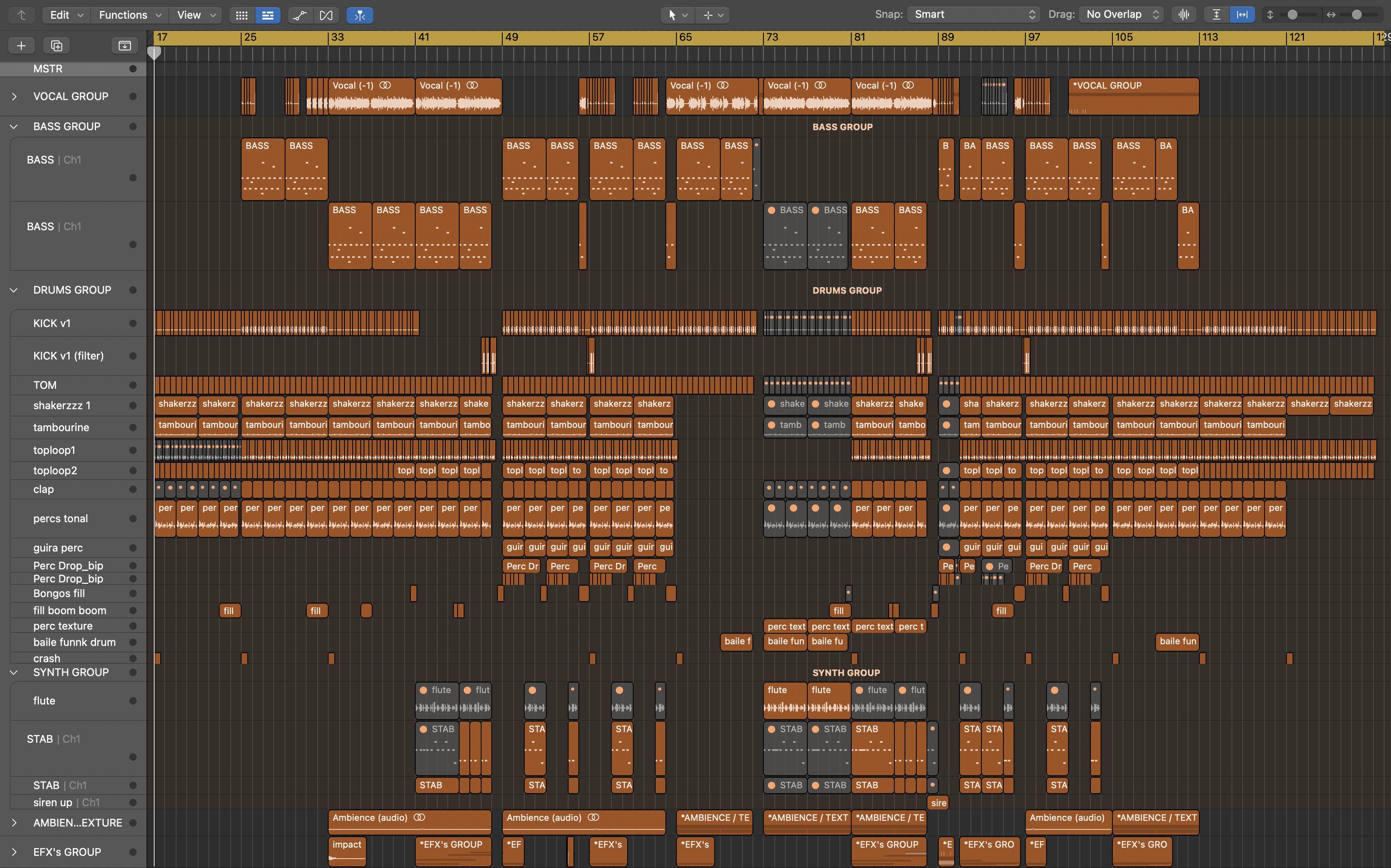Open the Drag No Overlap dropdown
Image resolution: width=1391 pixels, height=868 pixels.
[1121, 15]
